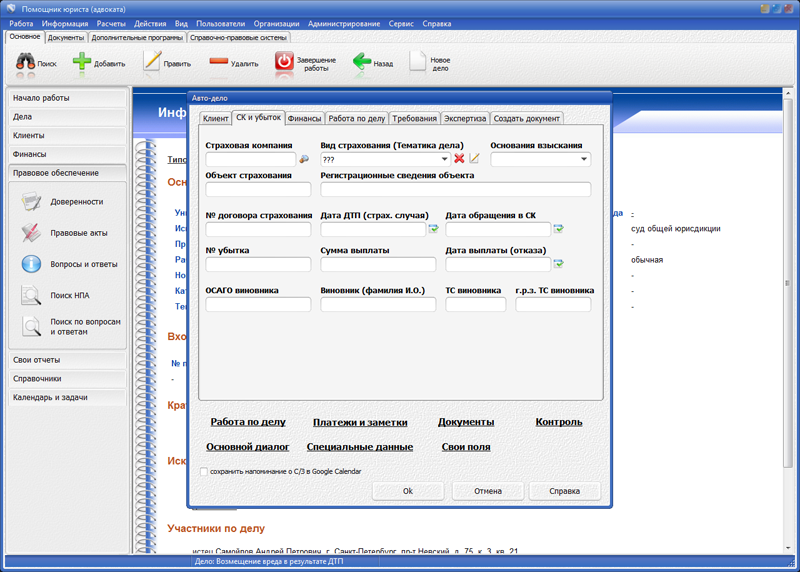Select the Экспертиза tab
The width and height of the screenshot is (800, 572).
(465, 118)
